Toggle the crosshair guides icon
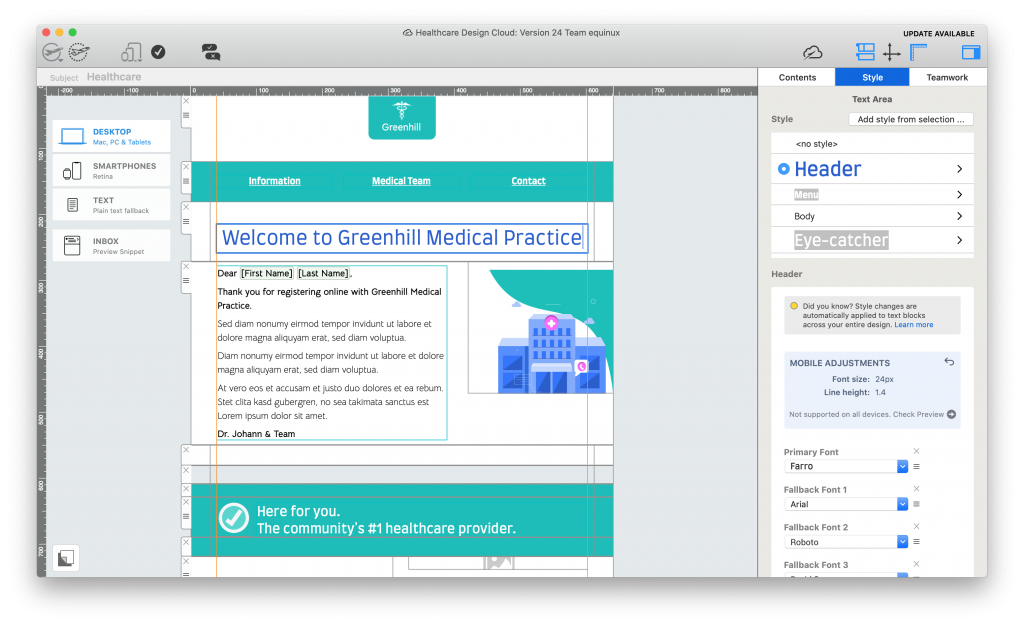The width and height of the screenshot is (1024, 626). [x=891, y=52]
